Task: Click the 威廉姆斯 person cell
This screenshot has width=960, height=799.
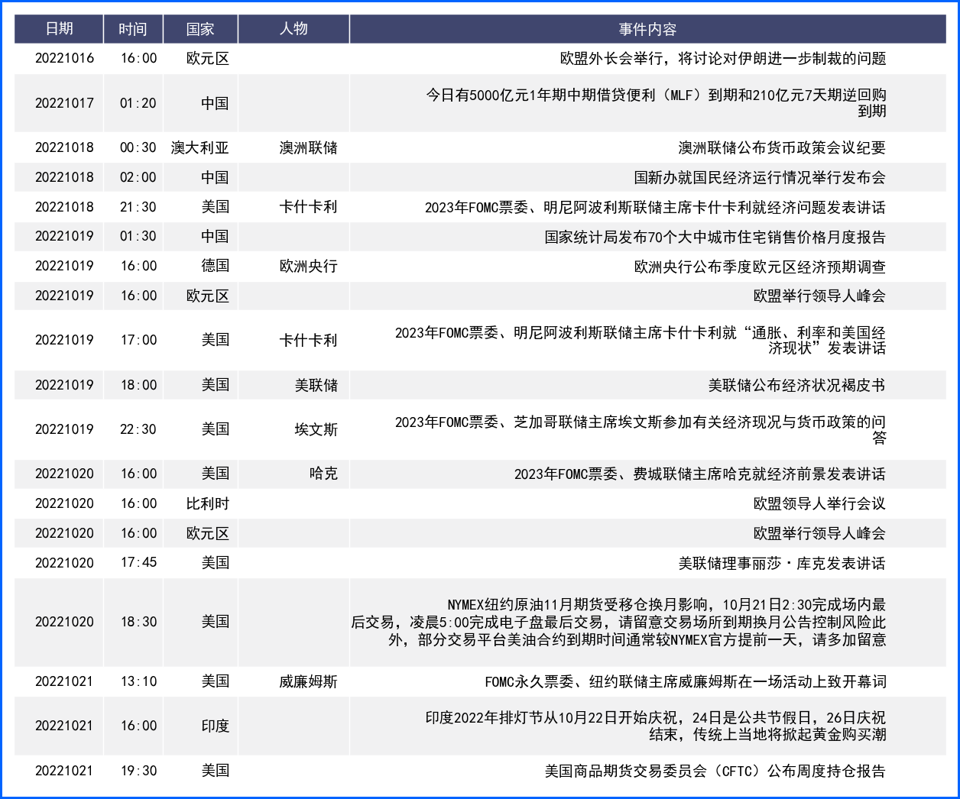Action: click(x=308, y=681)
